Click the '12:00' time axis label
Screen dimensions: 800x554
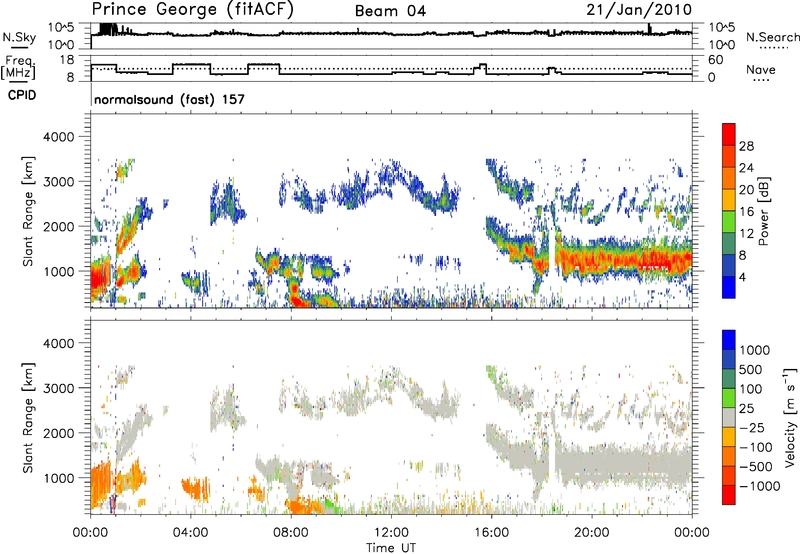tap(391, 532)
